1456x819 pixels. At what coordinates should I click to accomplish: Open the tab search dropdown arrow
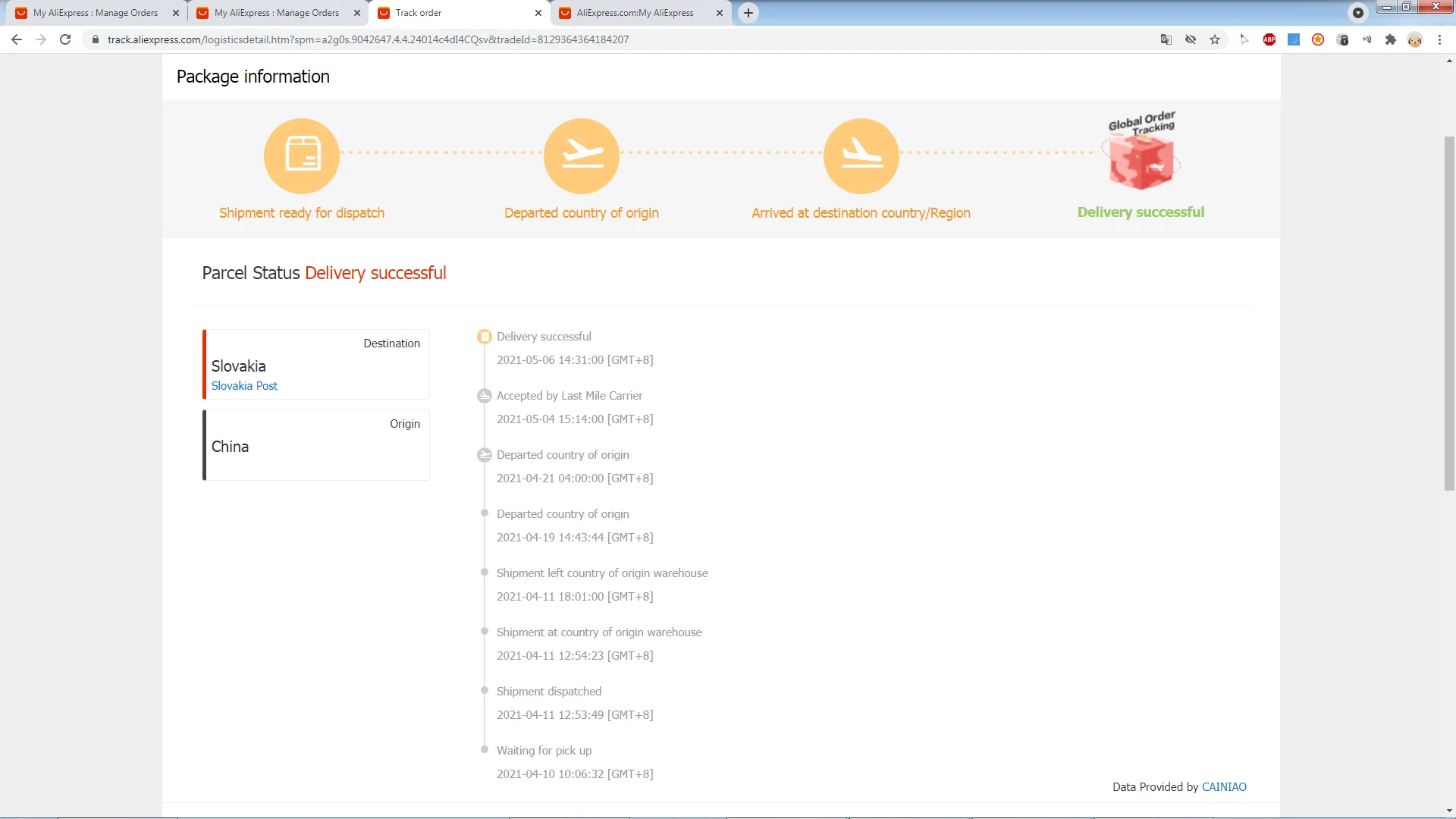1358,13
